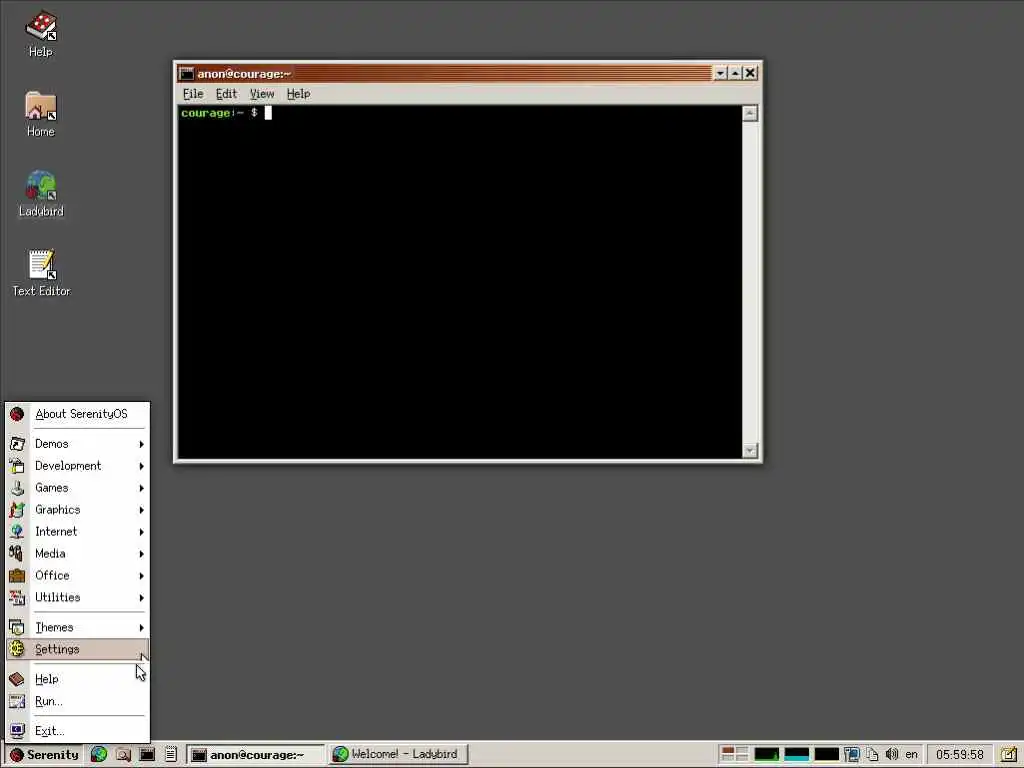
Task: Maximize the Terminal window
Action: [x=735, y=73]
